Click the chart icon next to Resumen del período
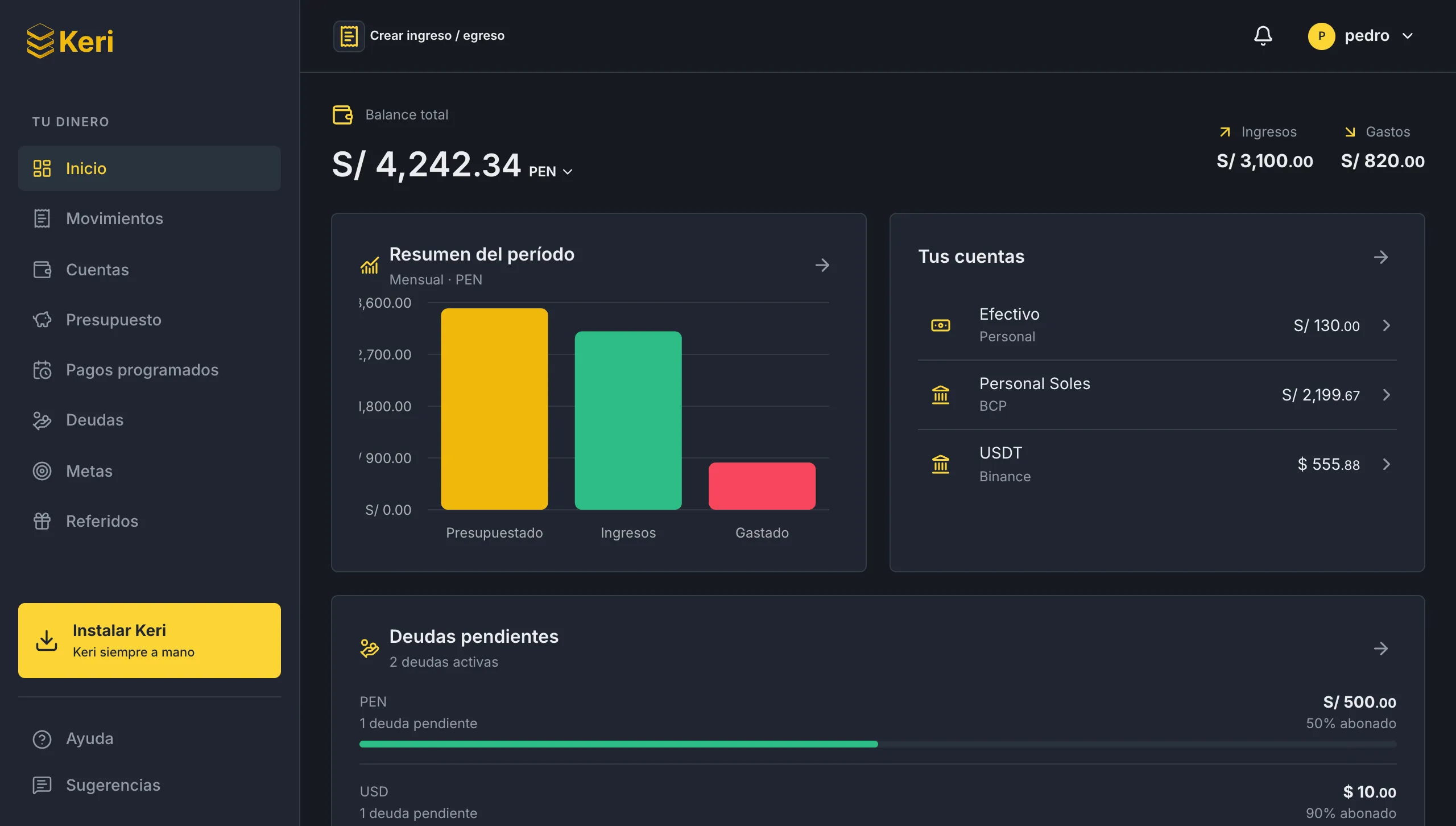This screenshot has height=826, width=1456. pyautogui.click(x=369, y=265)
